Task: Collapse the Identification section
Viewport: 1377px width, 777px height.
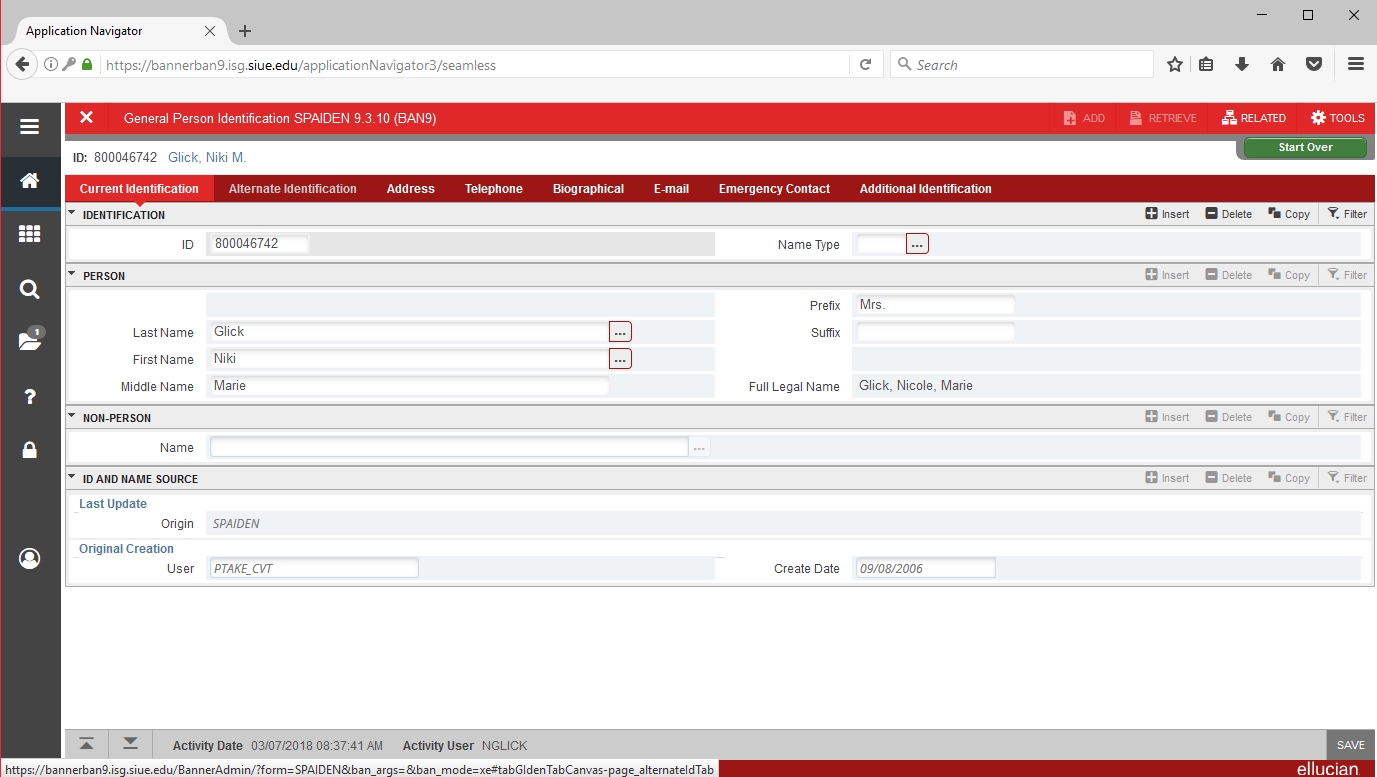Action: coord(72,214)
